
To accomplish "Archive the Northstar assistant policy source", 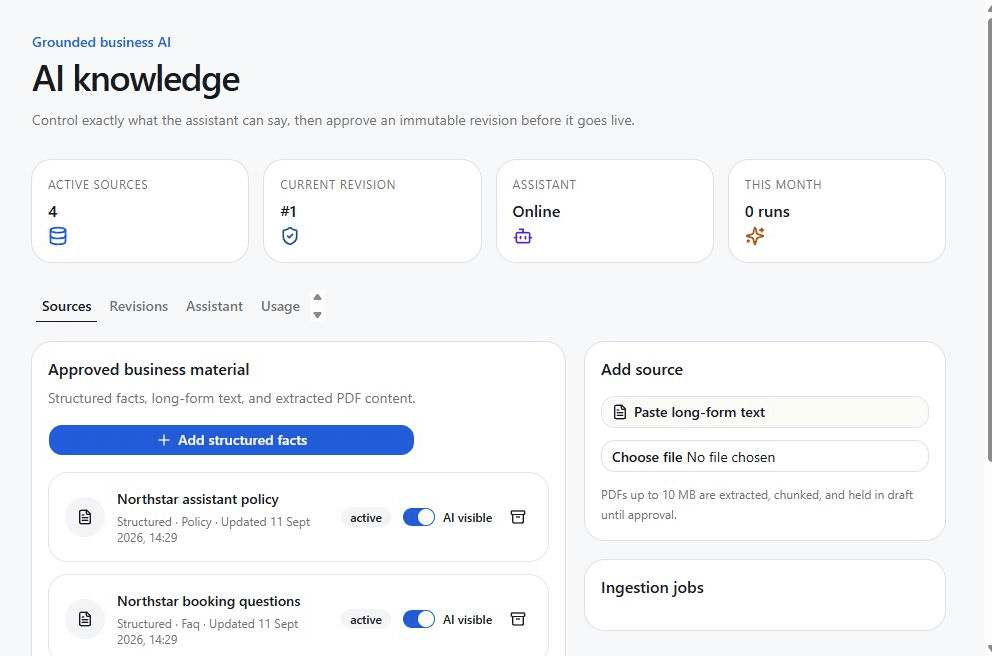I will pos(518,517).
